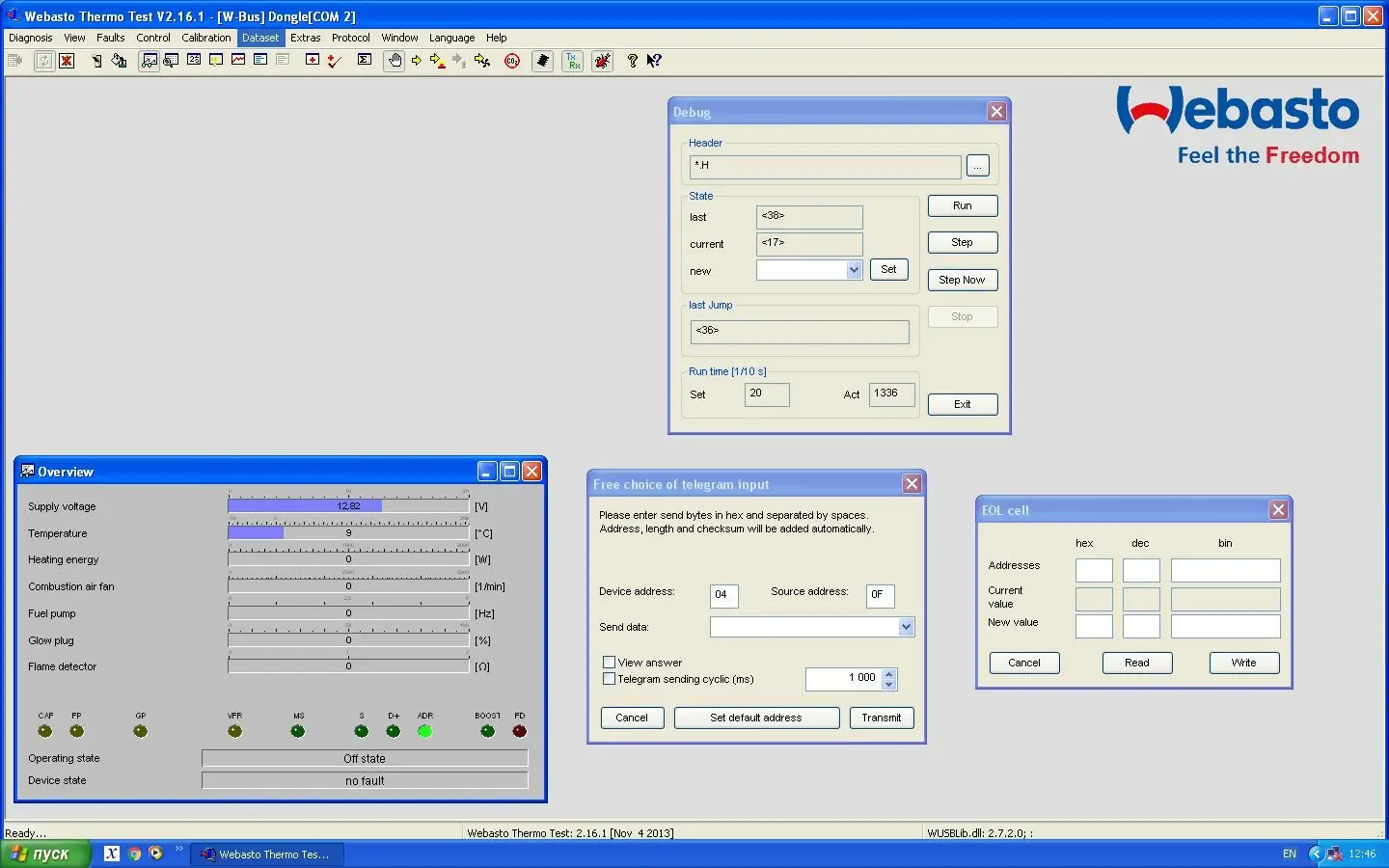Screen dimensions: 1389x868
Task: Open the Calibration menu
Action: pyautogui.click(x=205, y=38)
